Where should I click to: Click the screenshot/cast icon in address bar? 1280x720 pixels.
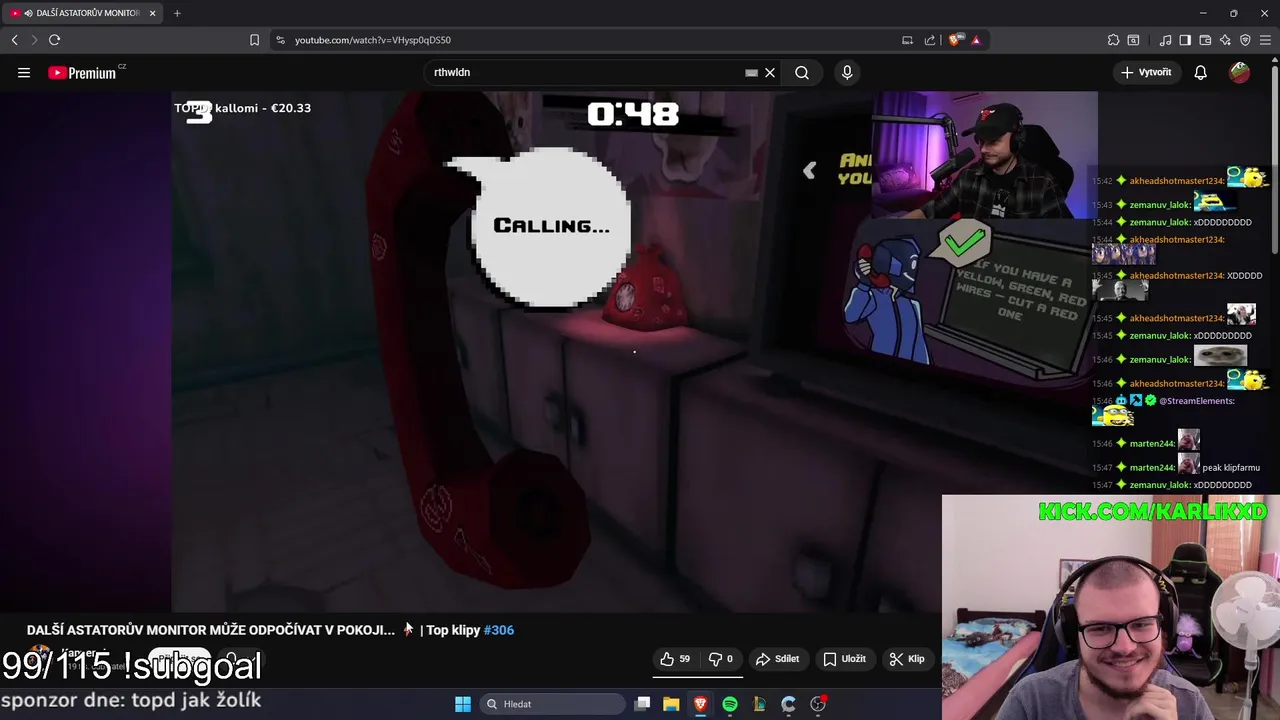(x=907, y=40)
